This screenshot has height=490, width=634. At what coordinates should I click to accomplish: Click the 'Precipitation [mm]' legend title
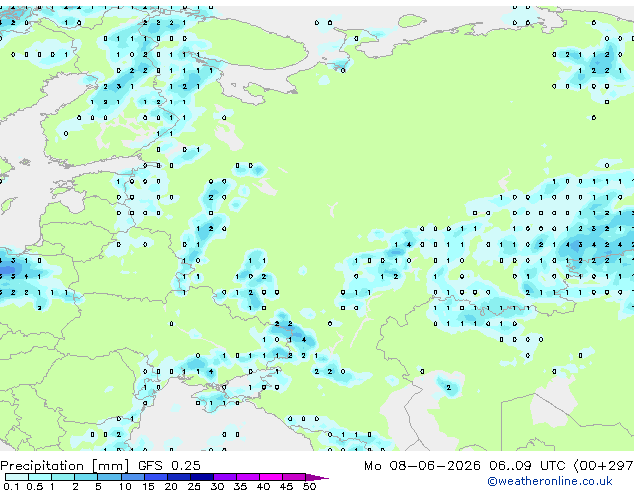(65, 466)
